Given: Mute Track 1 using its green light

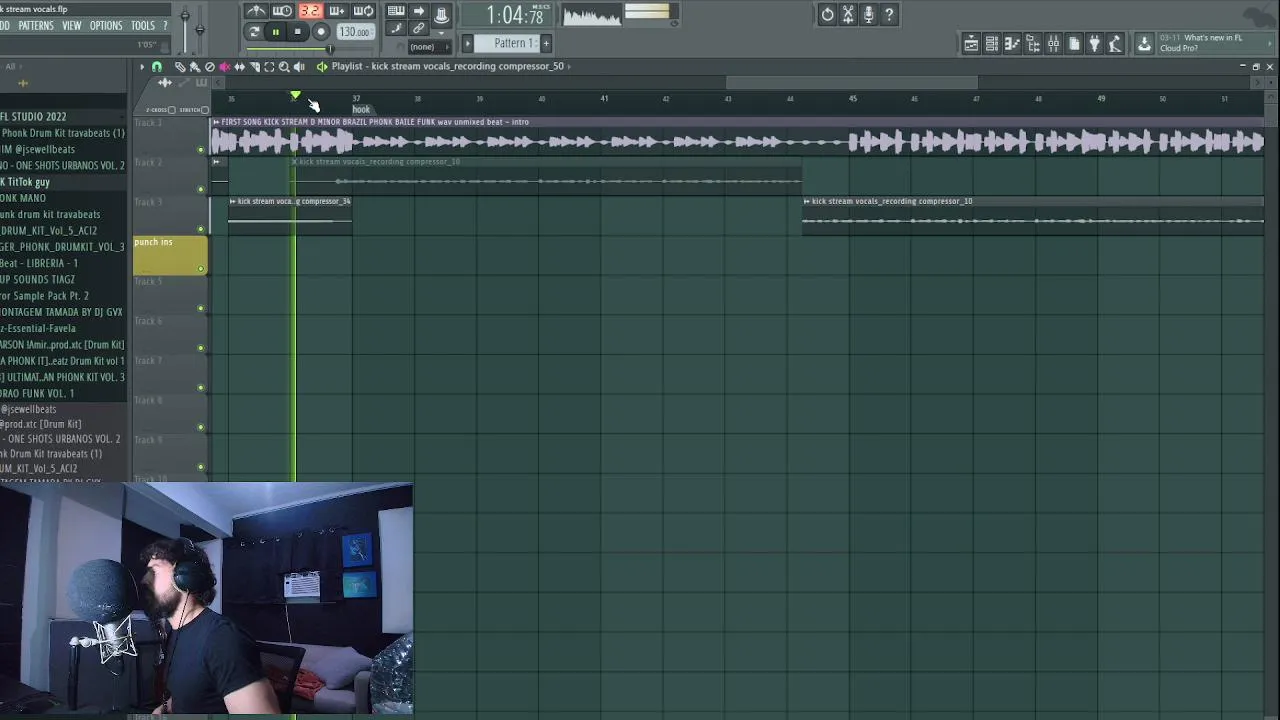Looking at the screenshot, I should 201,150.
